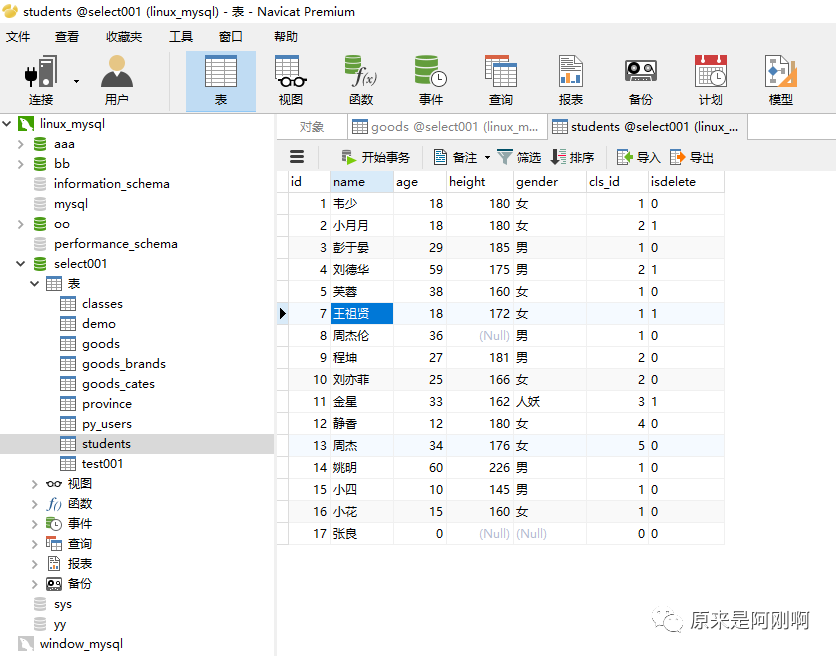This screenshot has height=656, width=836.
Task: Expand the 查询 queries folder in tree
Action: click(35, 544)
